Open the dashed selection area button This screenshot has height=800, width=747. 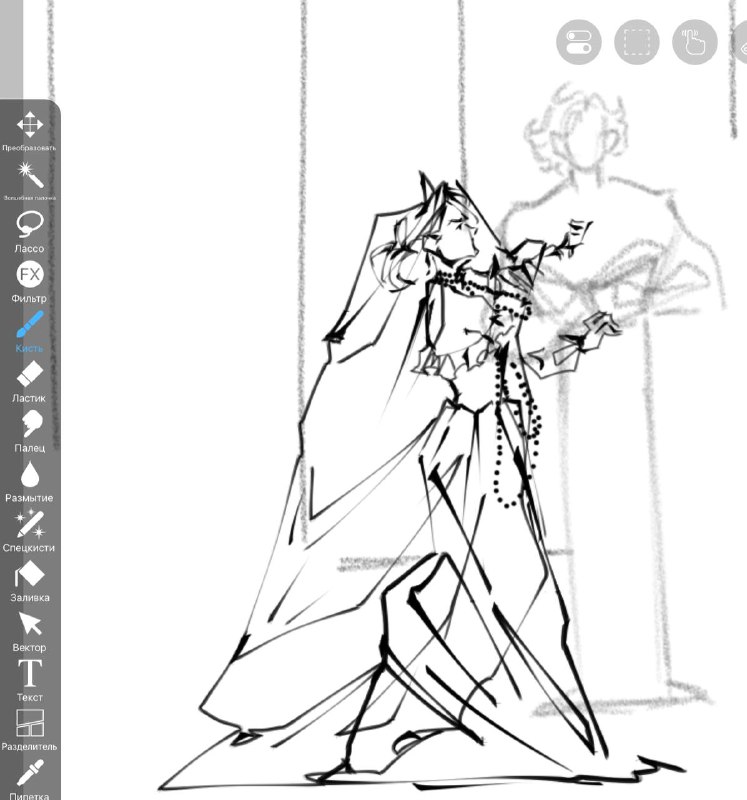pos(637,42)
